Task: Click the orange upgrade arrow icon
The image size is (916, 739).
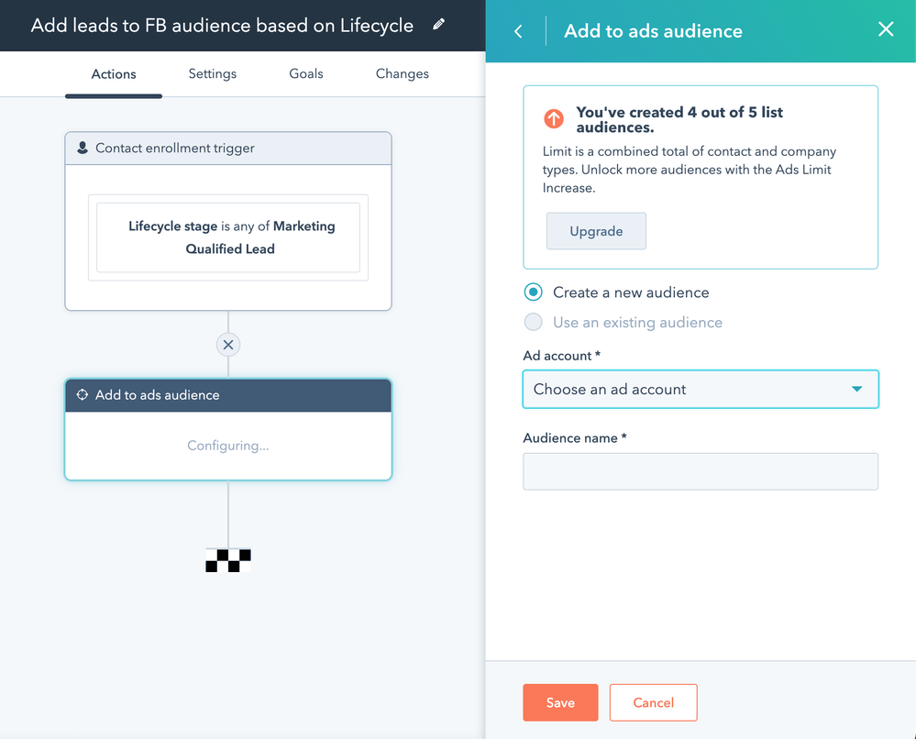Action: click(554, 119)
